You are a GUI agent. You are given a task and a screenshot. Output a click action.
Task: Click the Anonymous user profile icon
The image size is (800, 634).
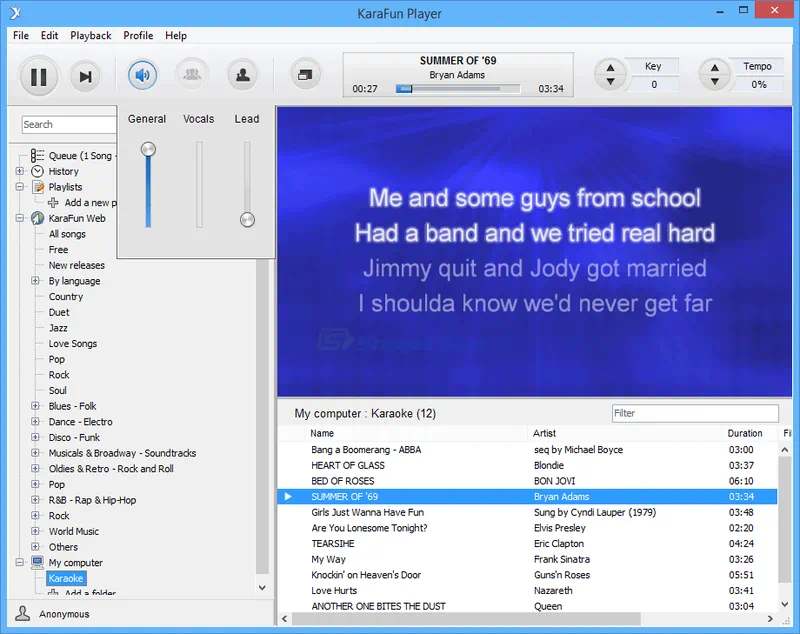(x=22, y=613)
